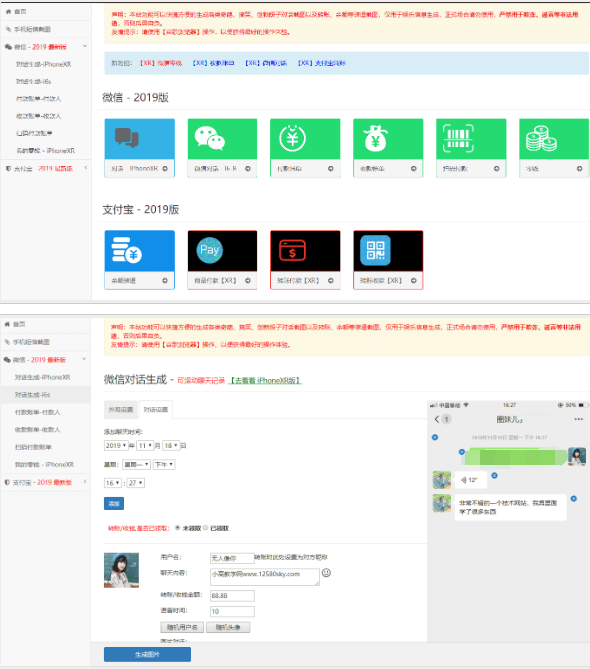Click the avatar photo beside the user name form
Image resolution: width=590 pixels, height=669 pixels.
121,570
